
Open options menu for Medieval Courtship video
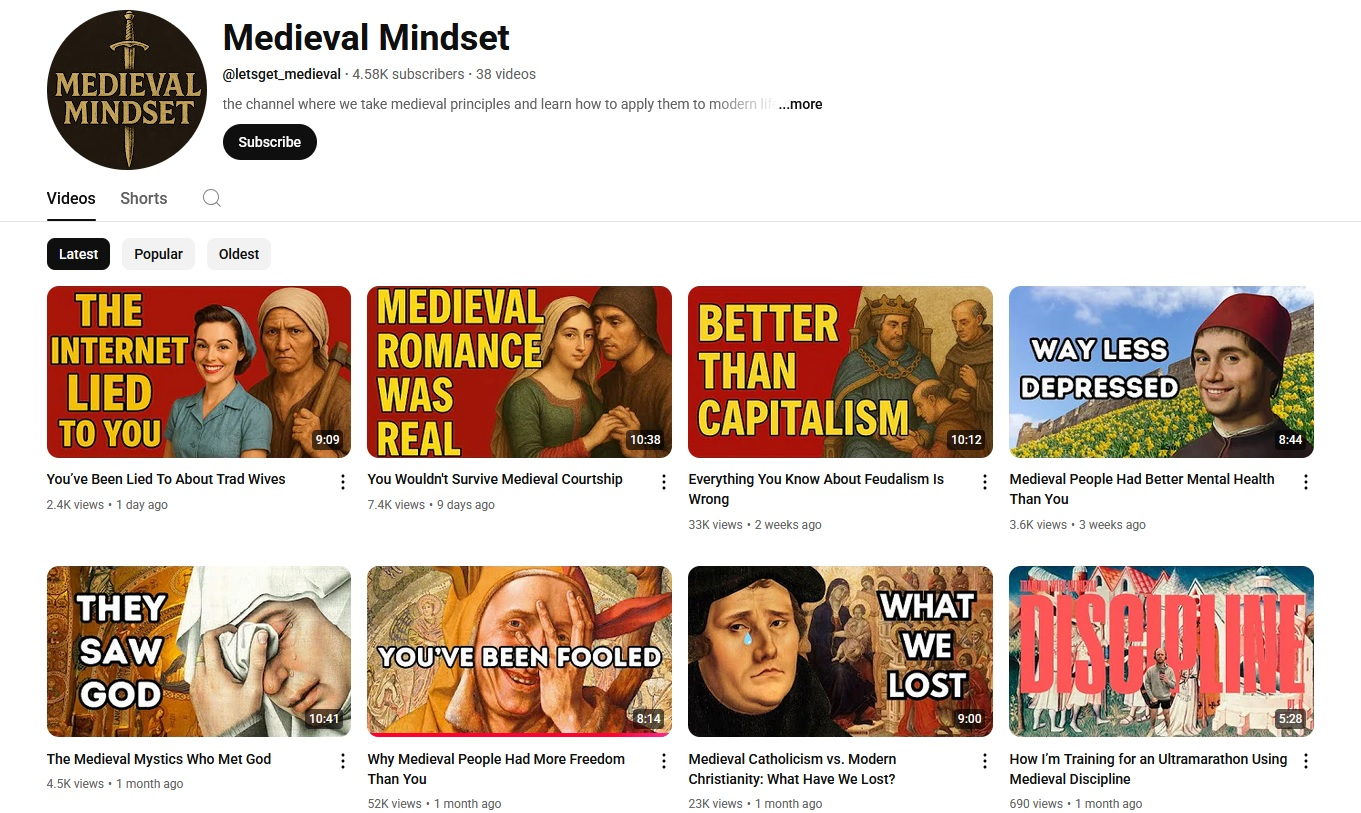[664, 482]
